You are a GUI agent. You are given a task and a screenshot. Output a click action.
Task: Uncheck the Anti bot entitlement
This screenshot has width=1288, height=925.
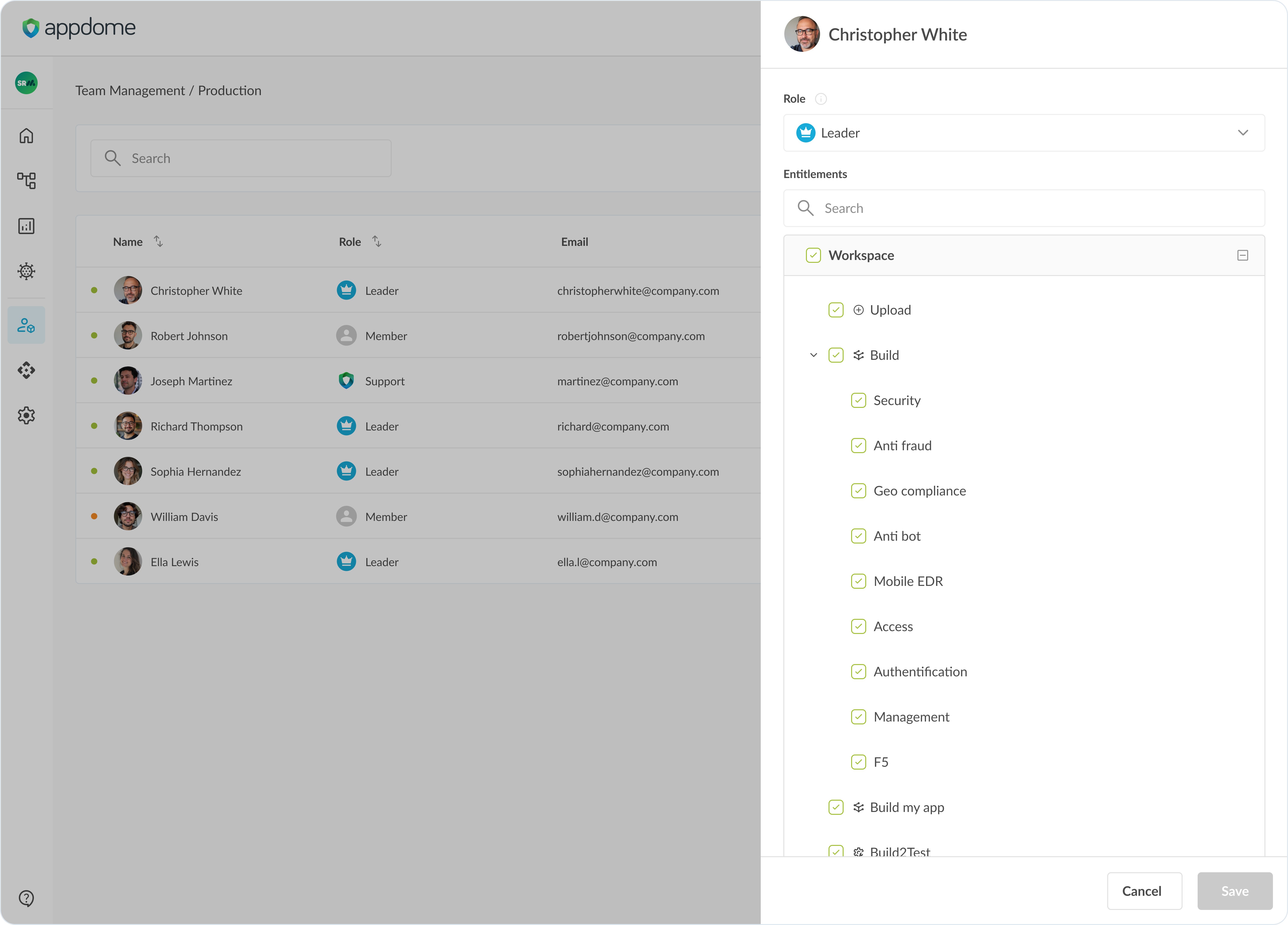tap(859, 536)
